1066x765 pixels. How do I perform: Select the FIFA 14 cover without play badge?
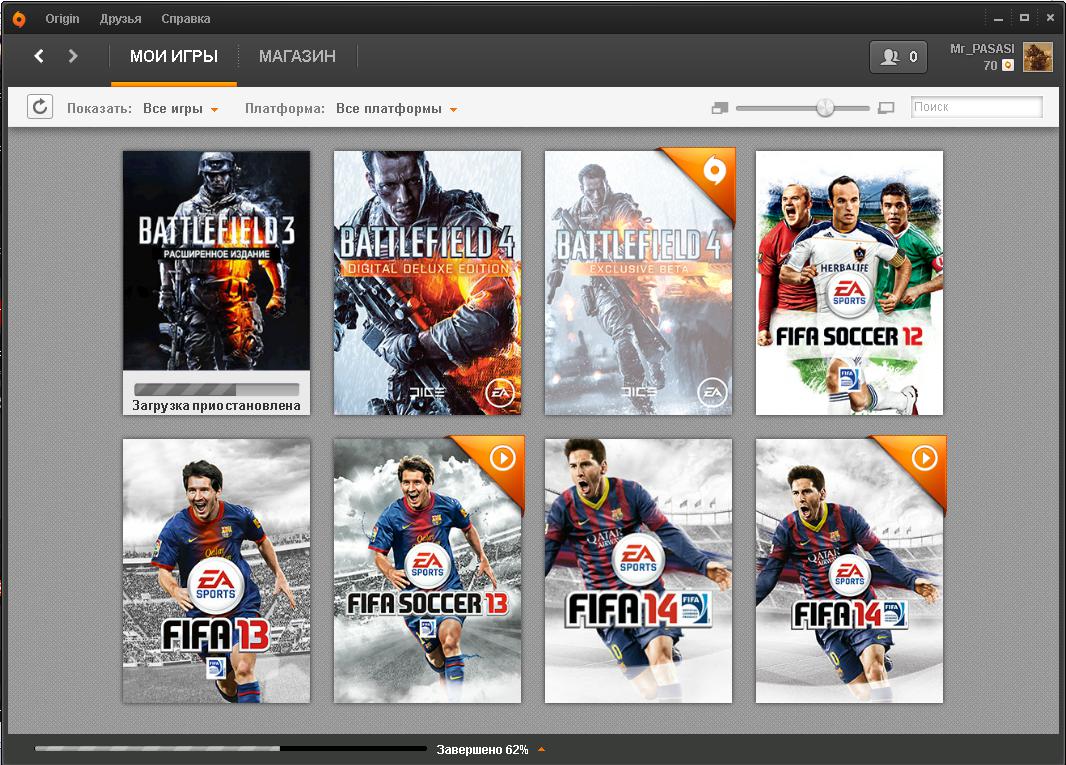[x=638, y=571]
